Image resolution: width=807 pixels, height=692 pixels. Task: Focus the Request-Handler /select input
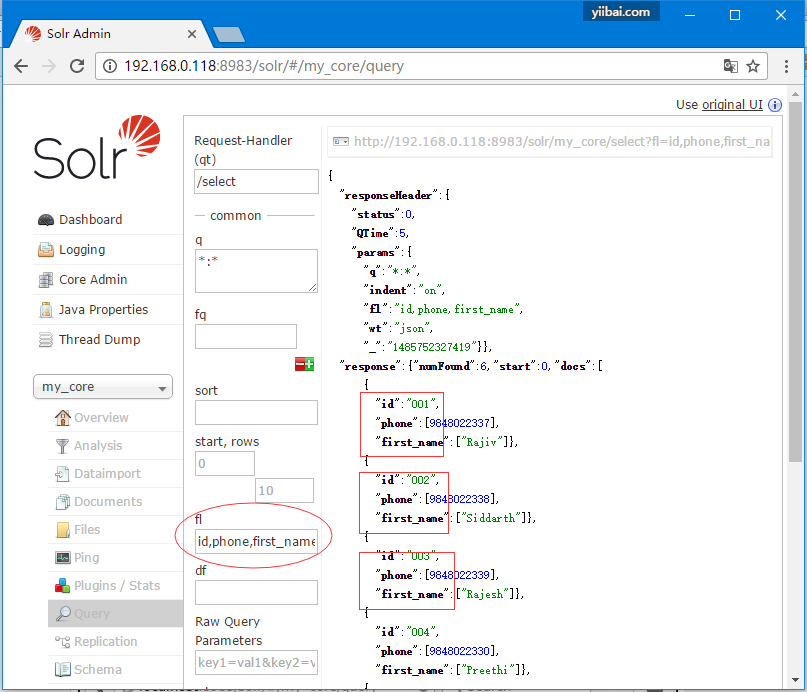coord(256,182)
